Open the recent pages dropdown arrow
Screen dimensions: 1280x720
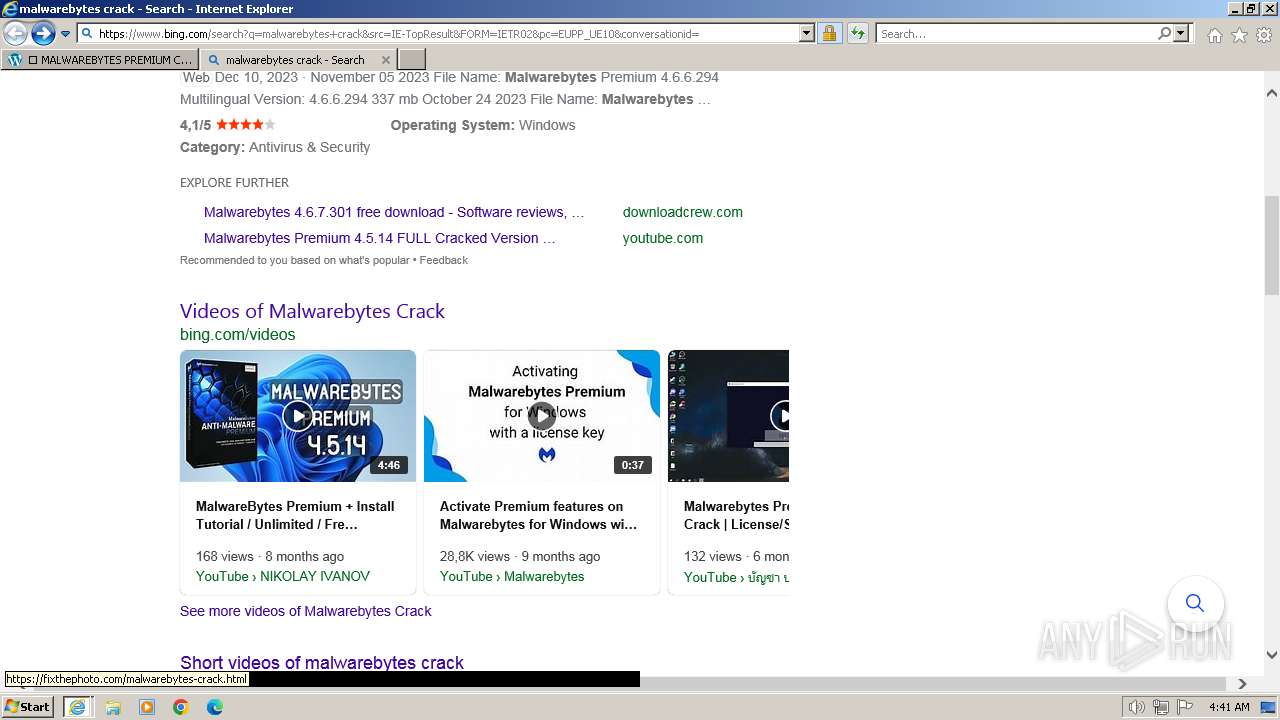pos(65,34)
